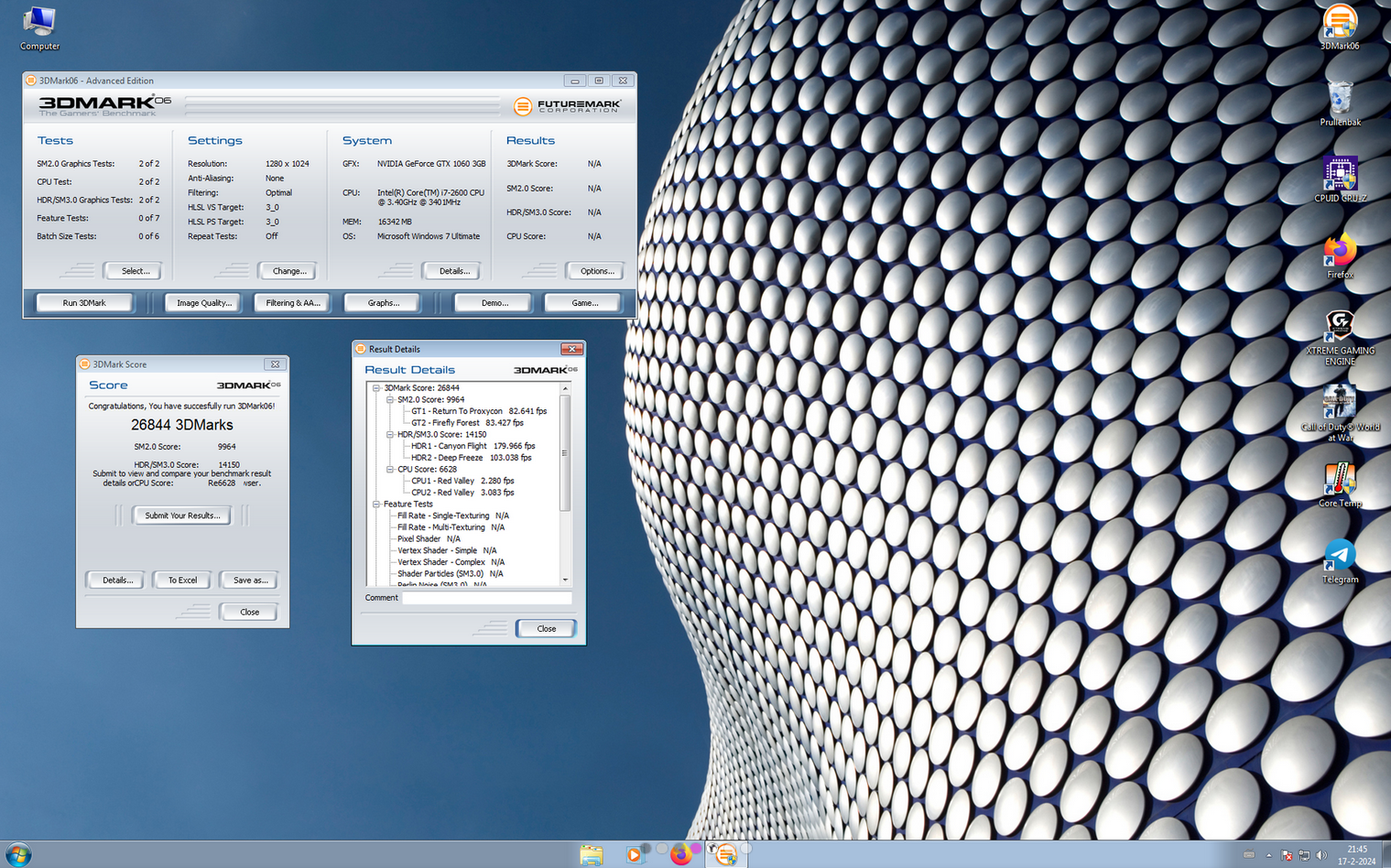Select HDR1 - Canyon Flight row
The height and width of the screenshot is (868, 1391).
[x=473, y=446]
